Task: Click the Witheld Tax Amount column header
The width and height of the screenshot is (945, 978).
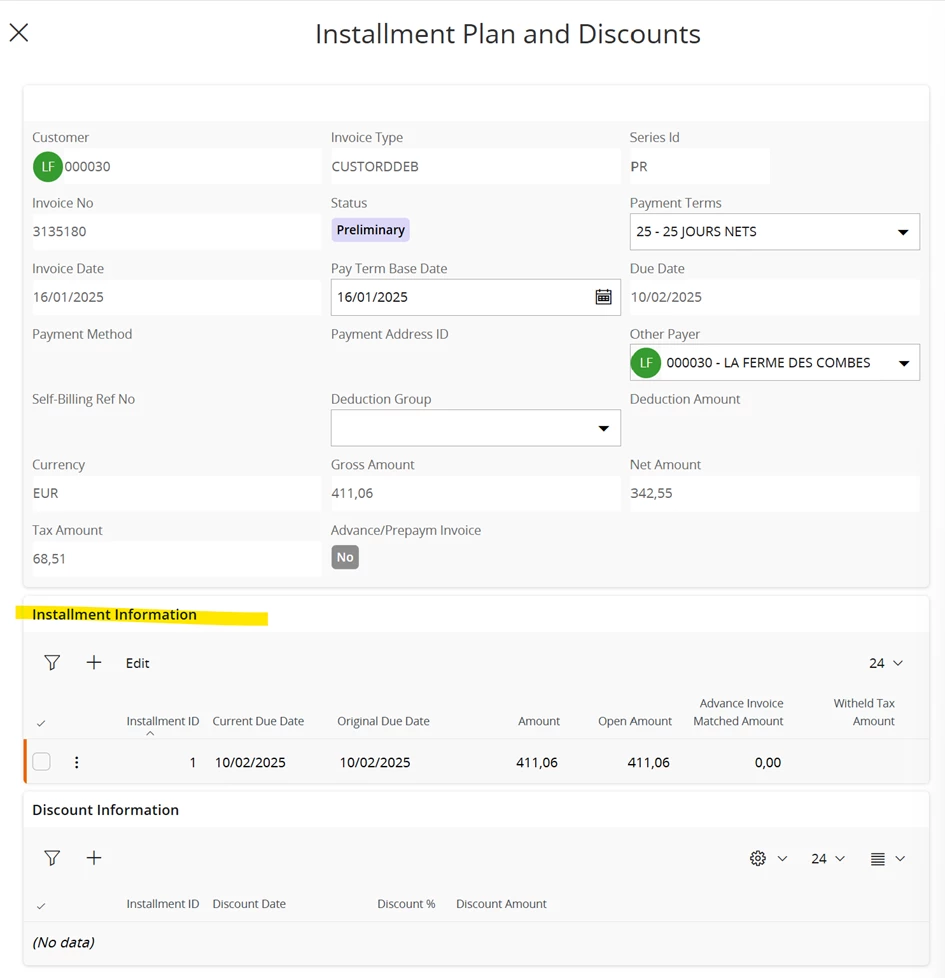Action: point(865,712)
